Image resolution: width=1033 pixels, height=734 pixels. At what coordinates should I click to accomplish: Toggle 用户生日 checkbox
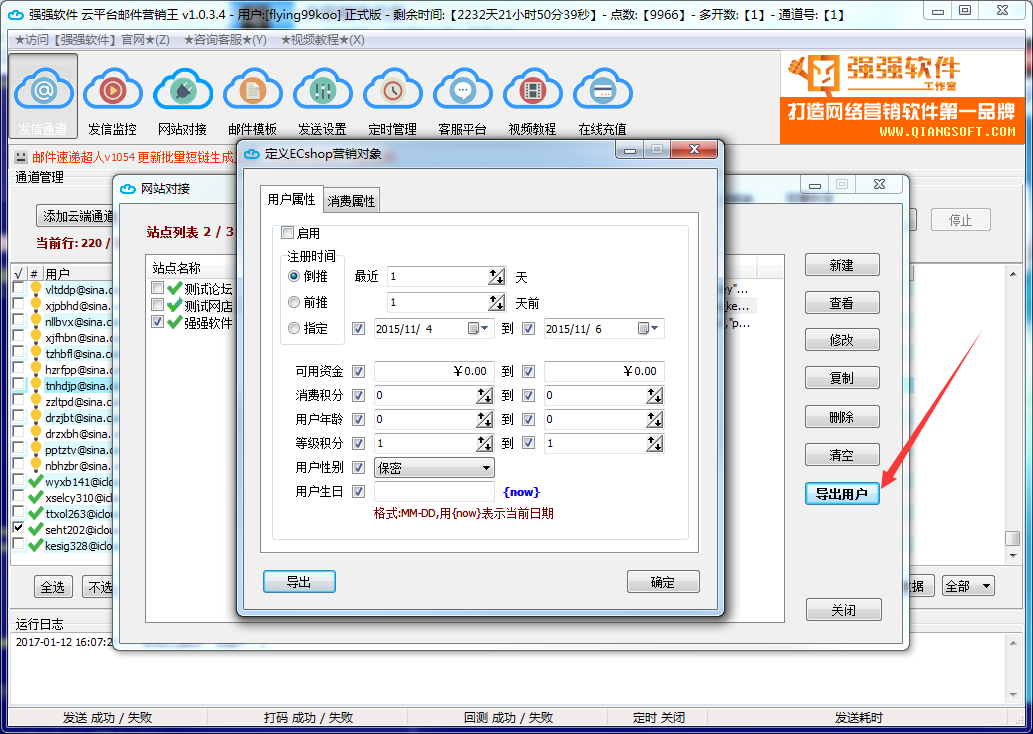pyautogui.click(x=358, y=491)
